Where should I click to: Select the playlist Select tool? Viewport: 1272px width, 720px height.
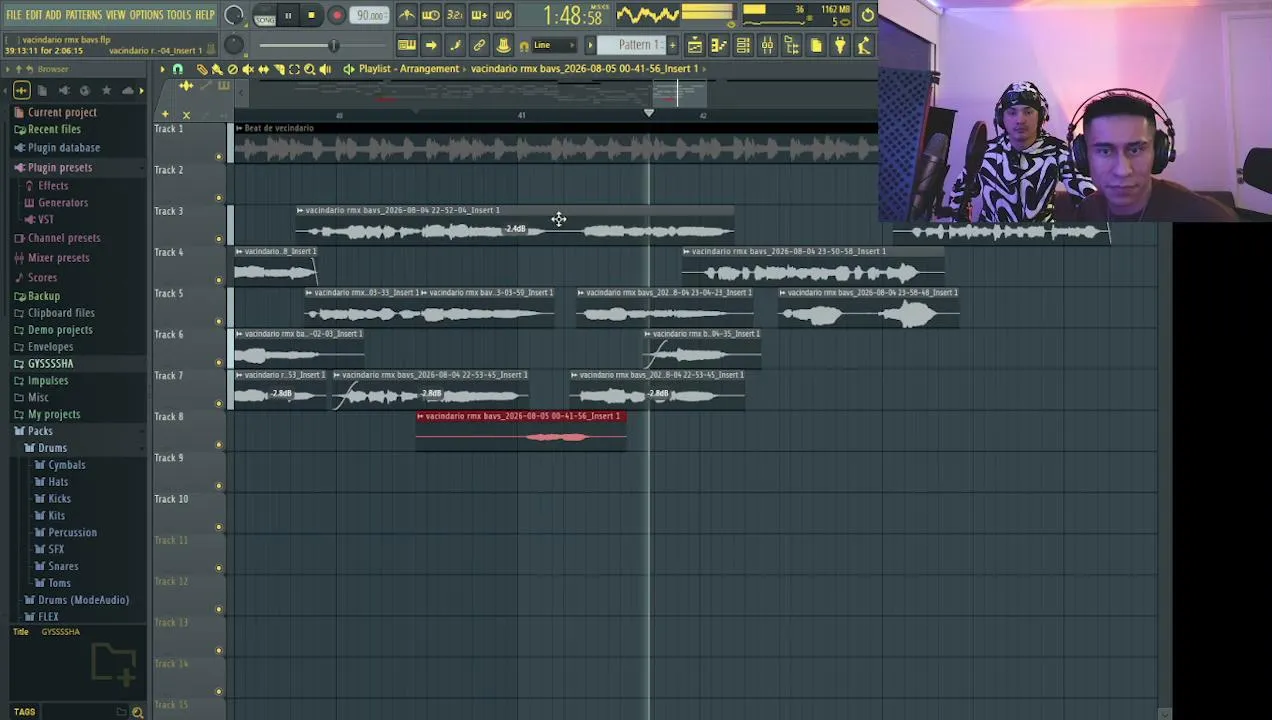click(294, 69)
